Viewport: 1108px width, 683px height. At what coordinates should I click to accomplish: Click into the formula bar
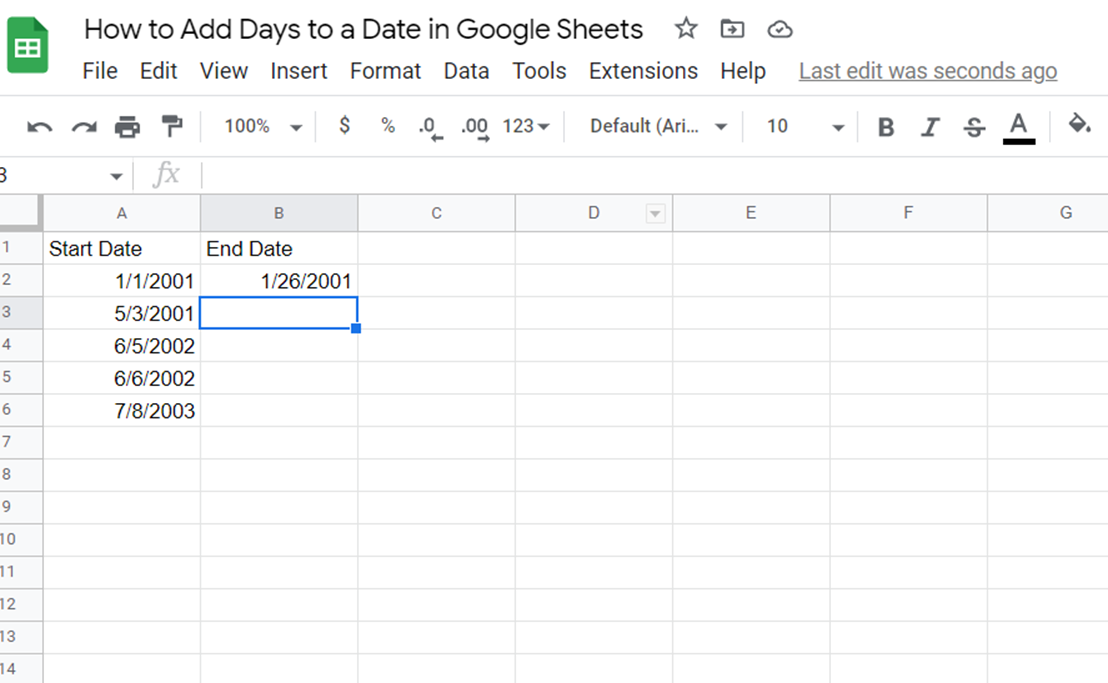[x=654, y=174]
